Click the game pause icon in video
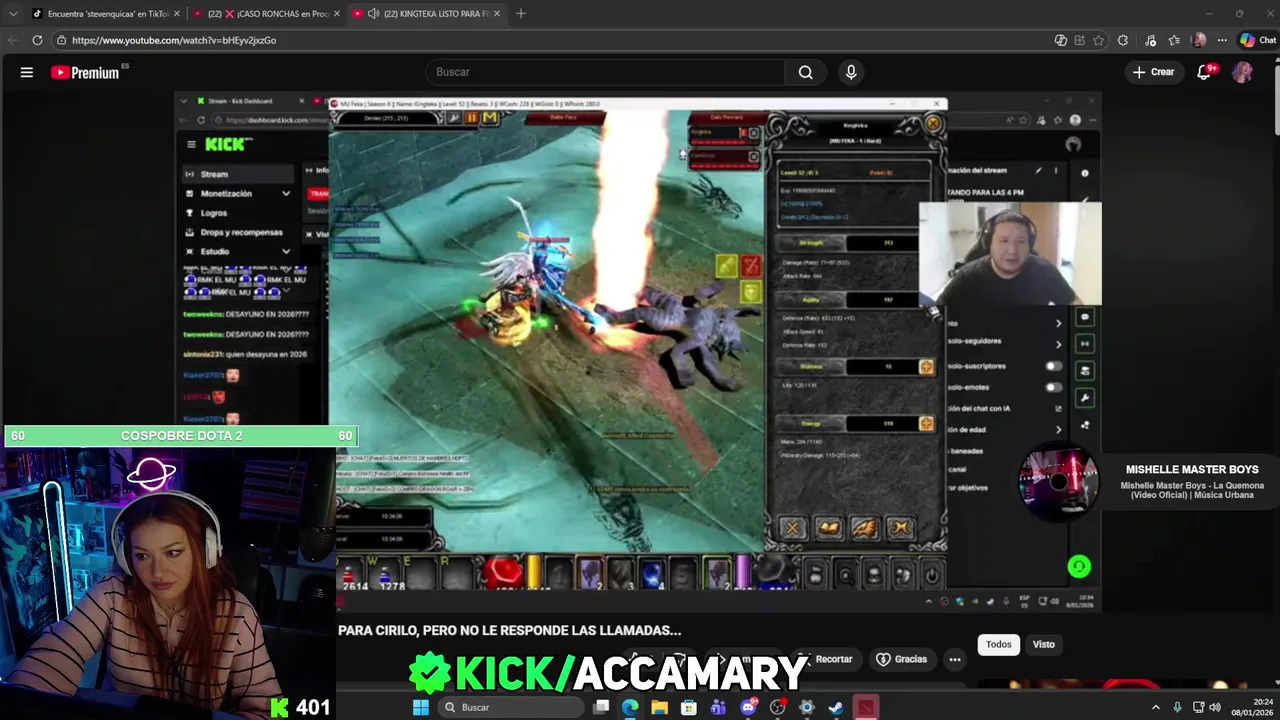 (471, 118)
